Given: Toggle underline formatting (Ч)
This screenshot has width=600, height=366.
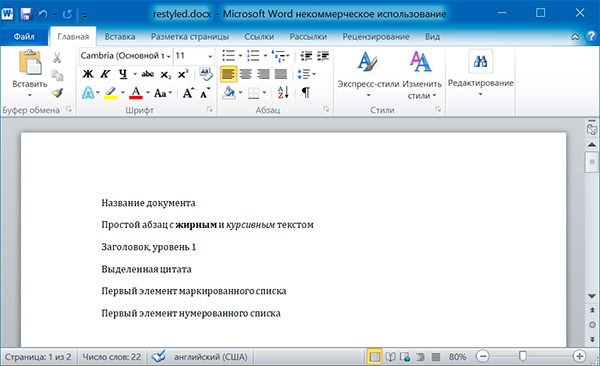Looking at the screenshot, I should point(123,74).
